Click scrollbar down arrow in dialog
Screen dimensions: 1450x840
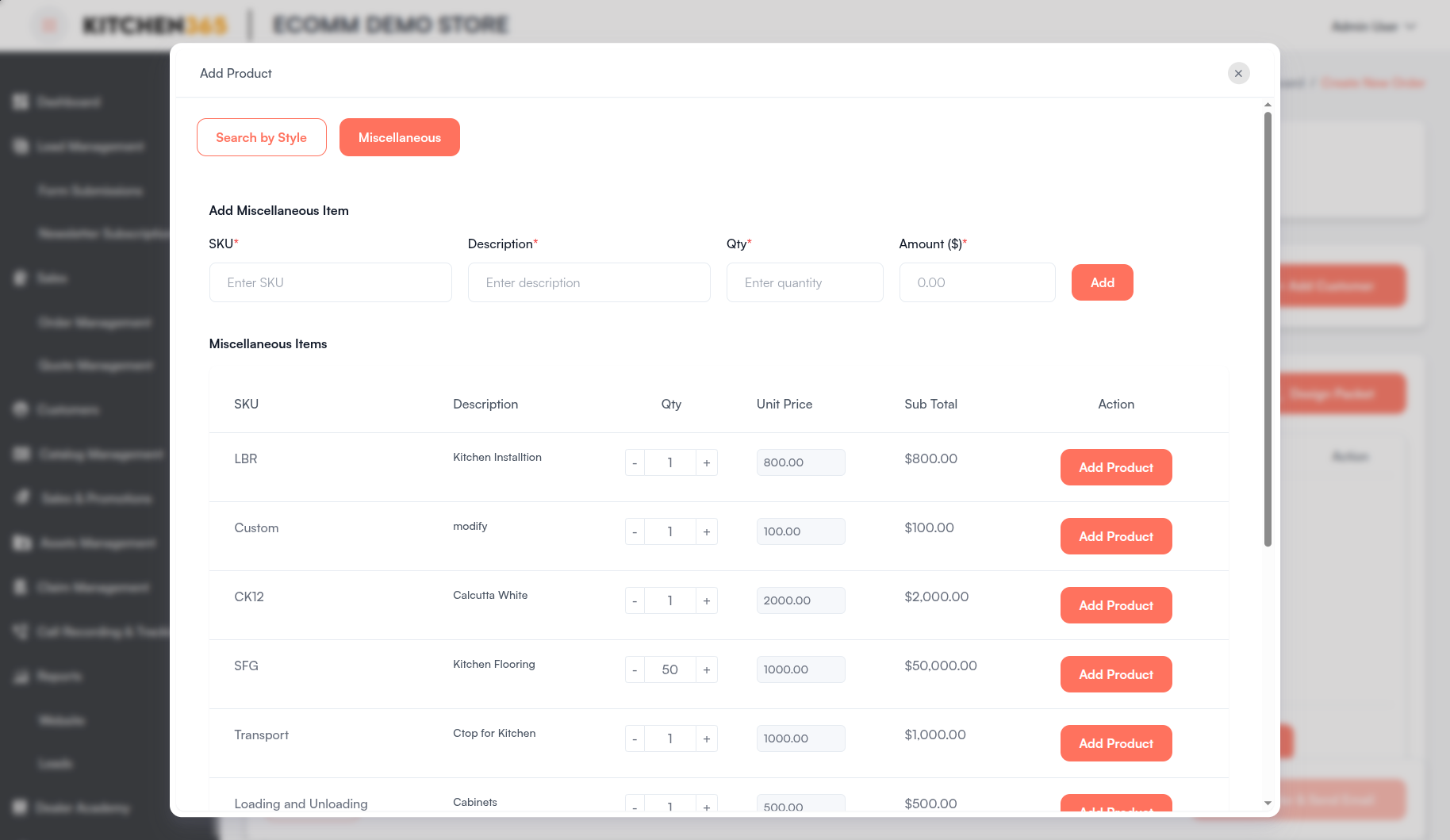(1268, 804)
